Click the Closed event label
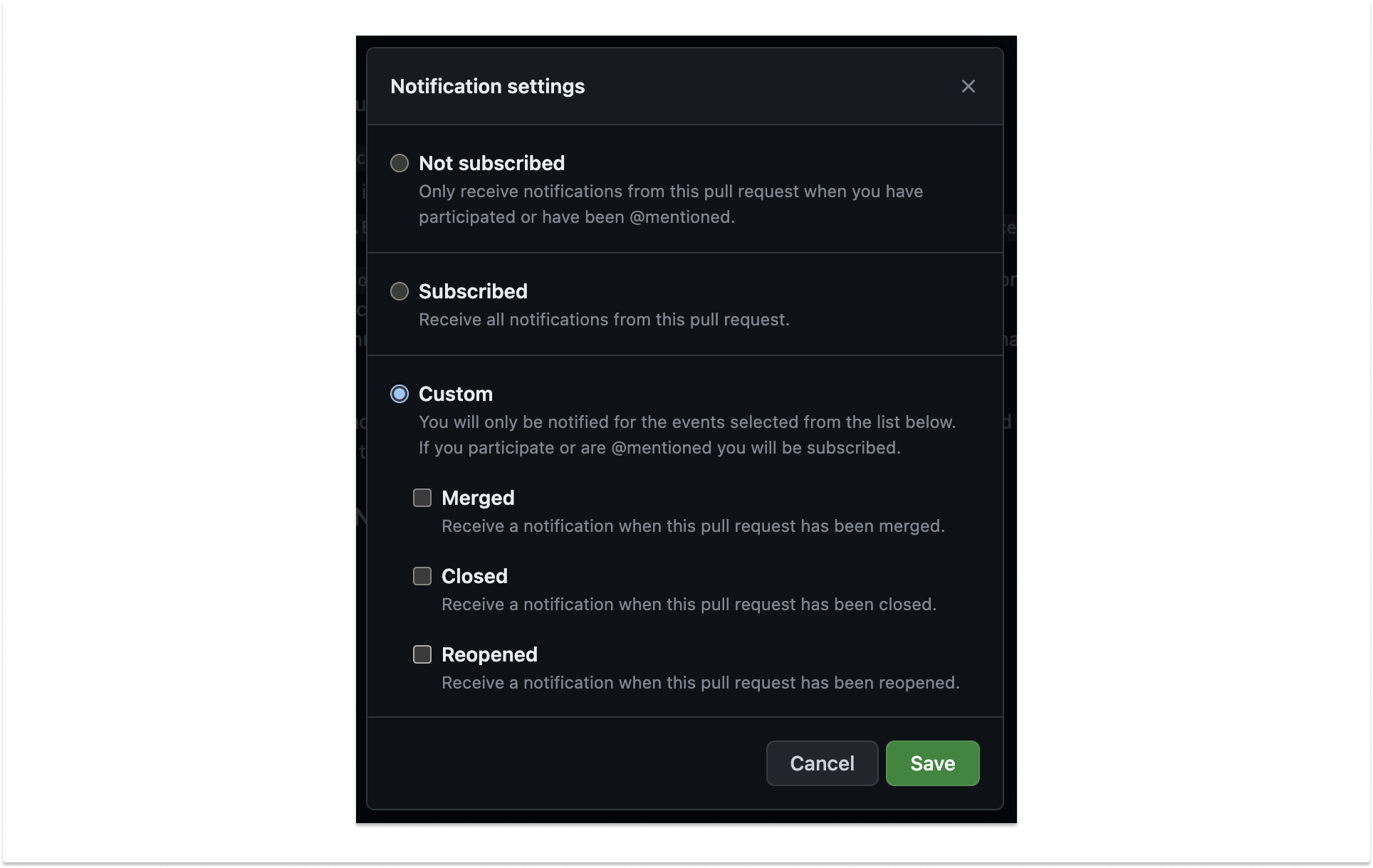The width and height of the screenshot is (1373, 868). coord(474,576)
